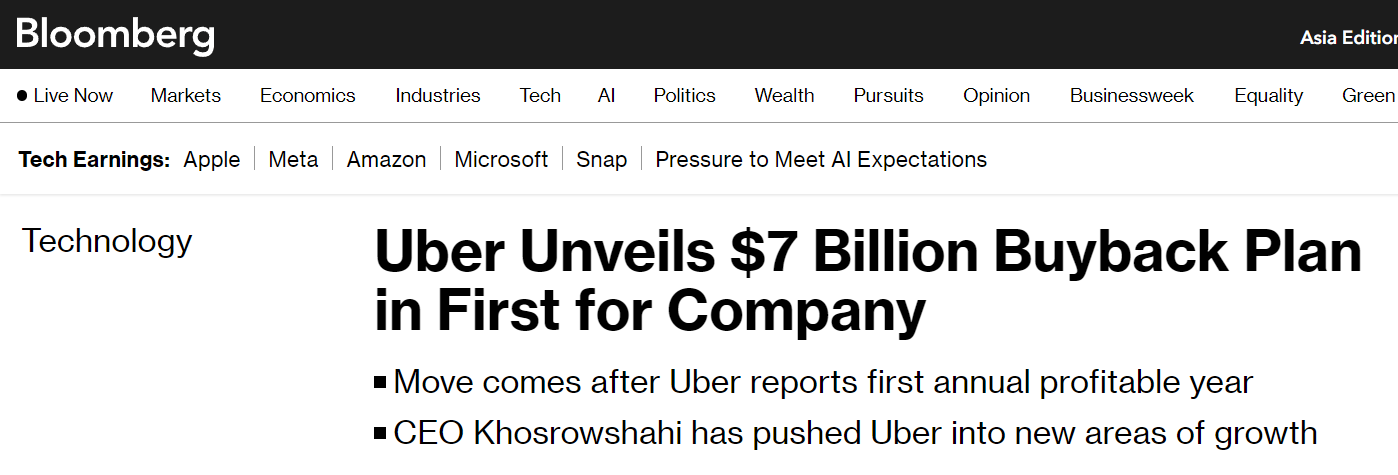Select Industries in the navigation bar
This screenshot has width=1398, height=475.
[x=438, y=96]
